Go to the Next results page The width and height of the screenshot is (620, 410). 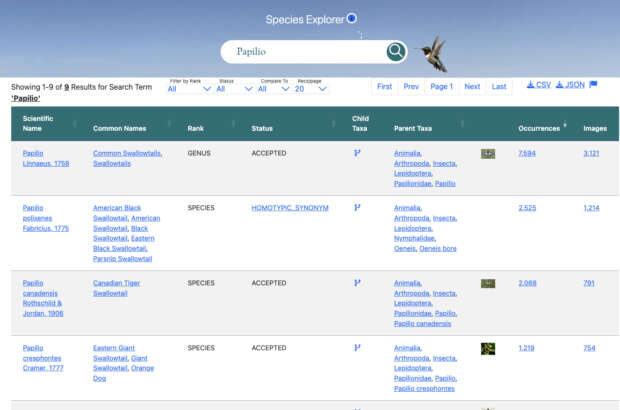[x=472, y=87]
